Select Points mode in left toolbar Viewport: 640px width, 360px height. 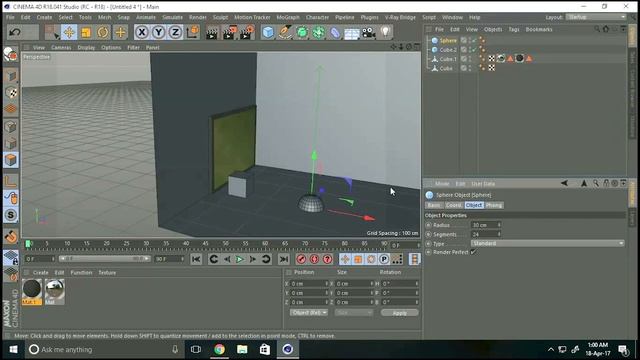[x=11, y=127]
